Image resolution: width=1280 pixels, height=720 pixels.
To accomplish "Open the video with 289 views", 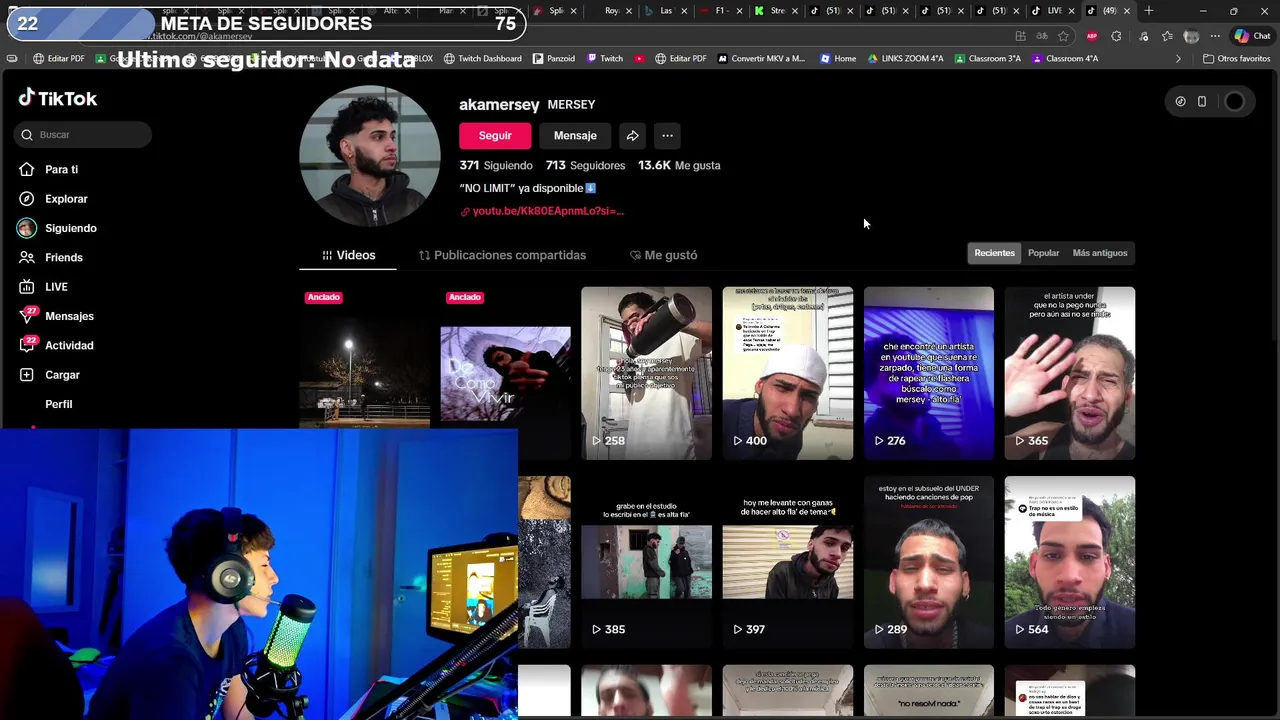I will [x=929, y=562].
